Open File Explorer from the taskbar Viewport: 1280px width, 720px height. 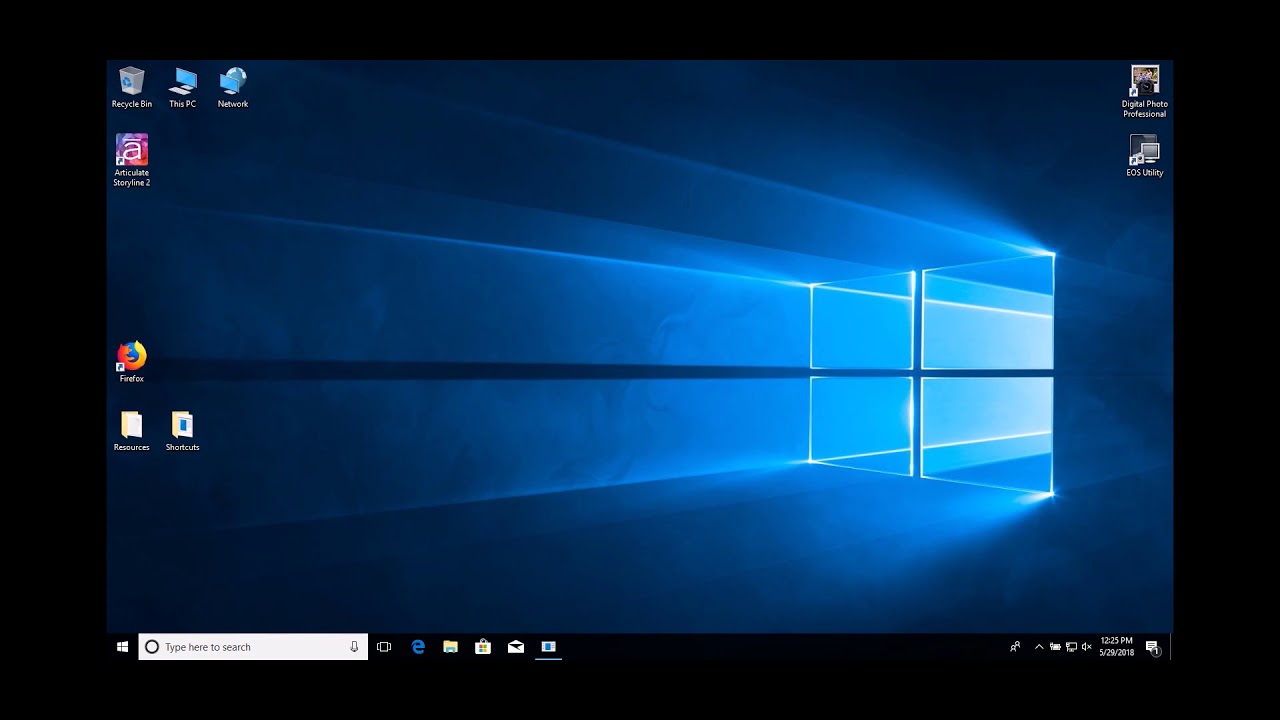451,647
